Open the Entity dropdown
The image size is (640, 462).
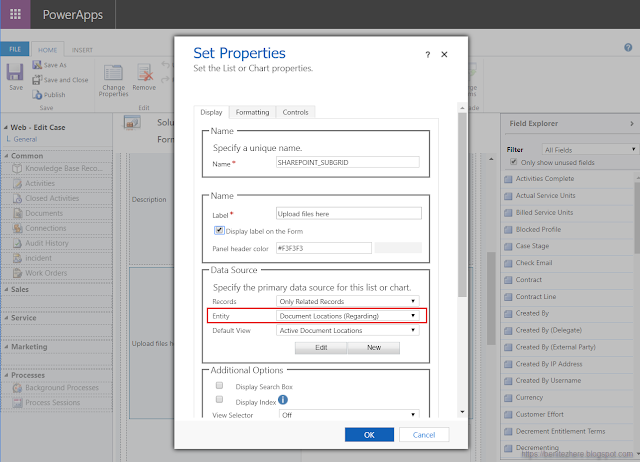tap(347, 315)
